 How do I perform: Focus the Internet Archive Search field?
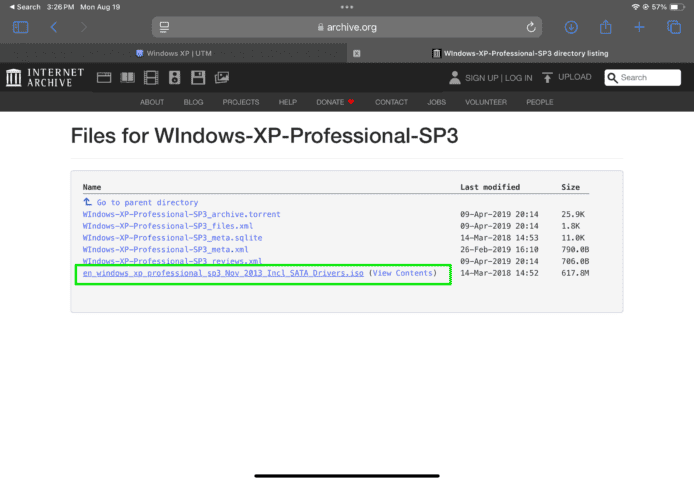click(645, 77)
